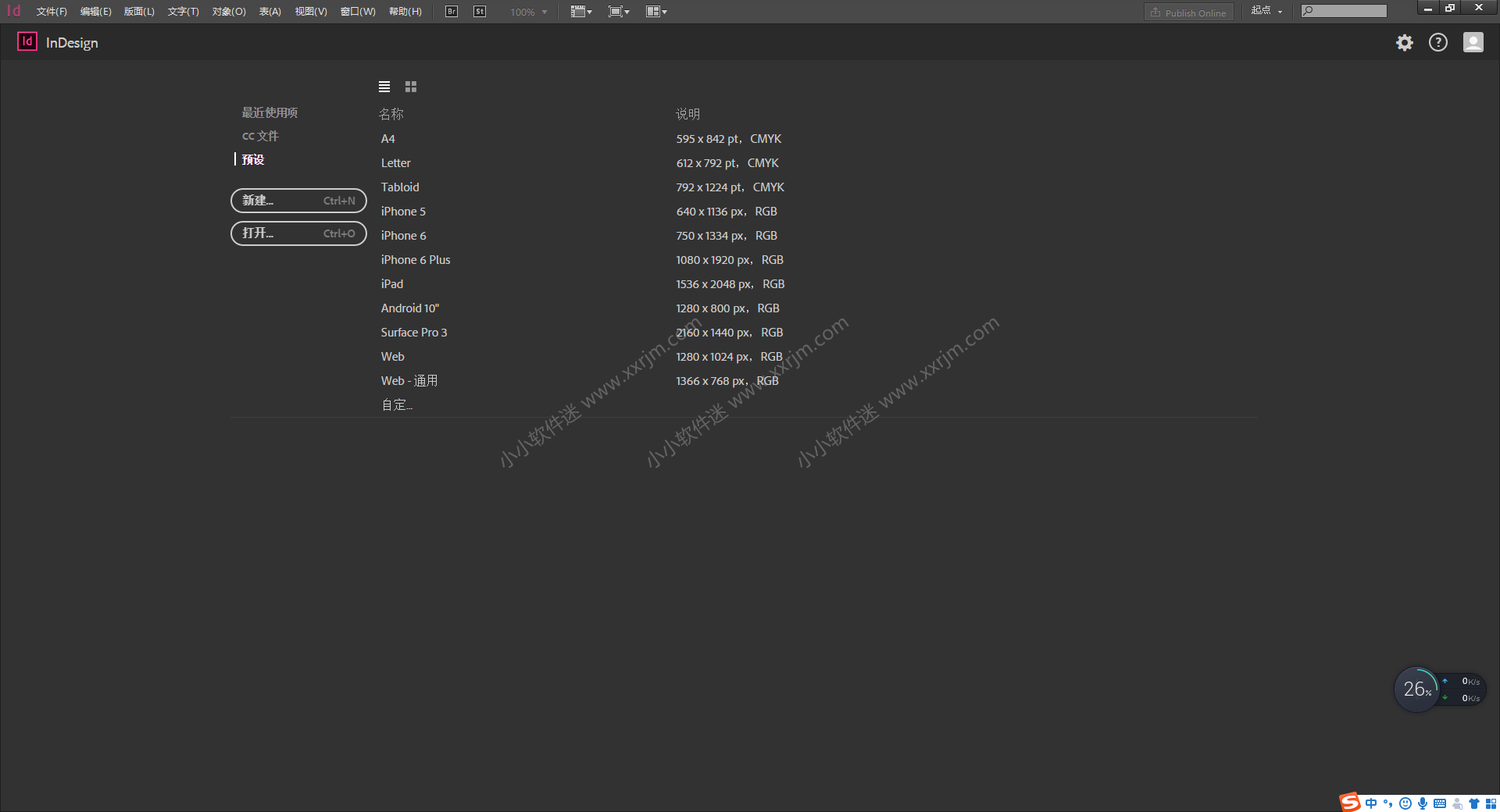
Task: Select the 预设 tab
Action: (x=253, y=159)
